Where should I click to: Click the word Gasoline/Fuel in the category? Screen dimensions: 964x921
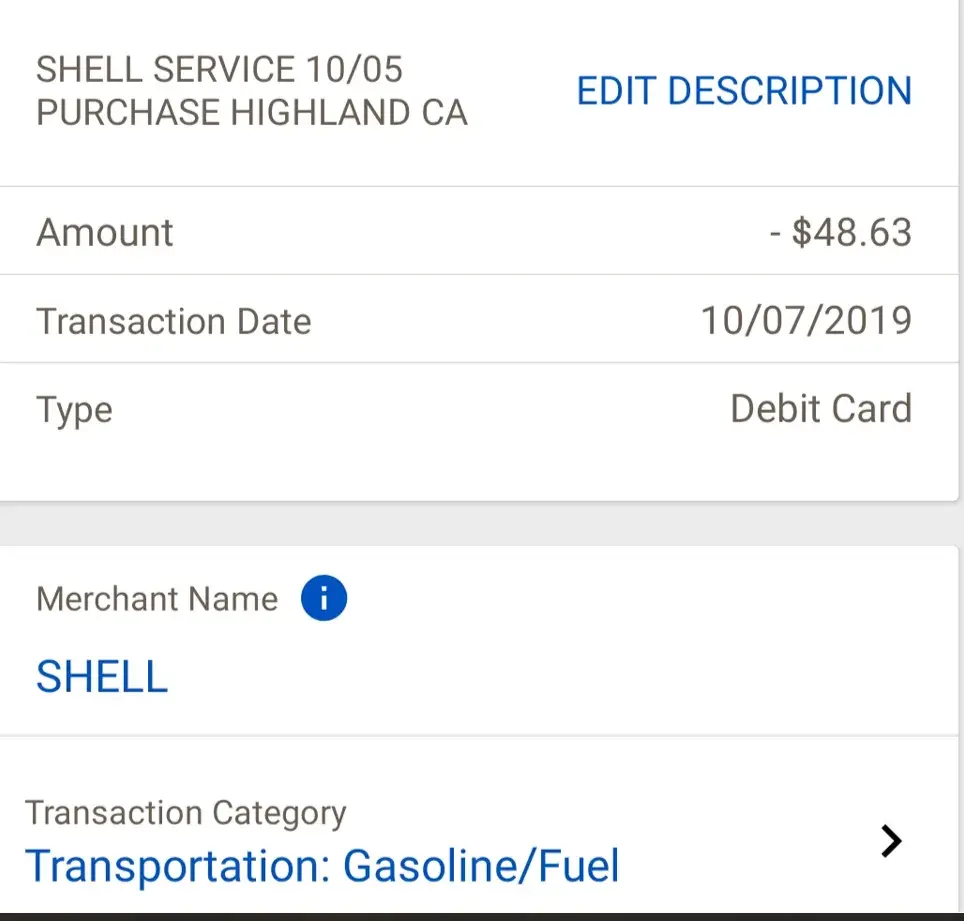481,866
